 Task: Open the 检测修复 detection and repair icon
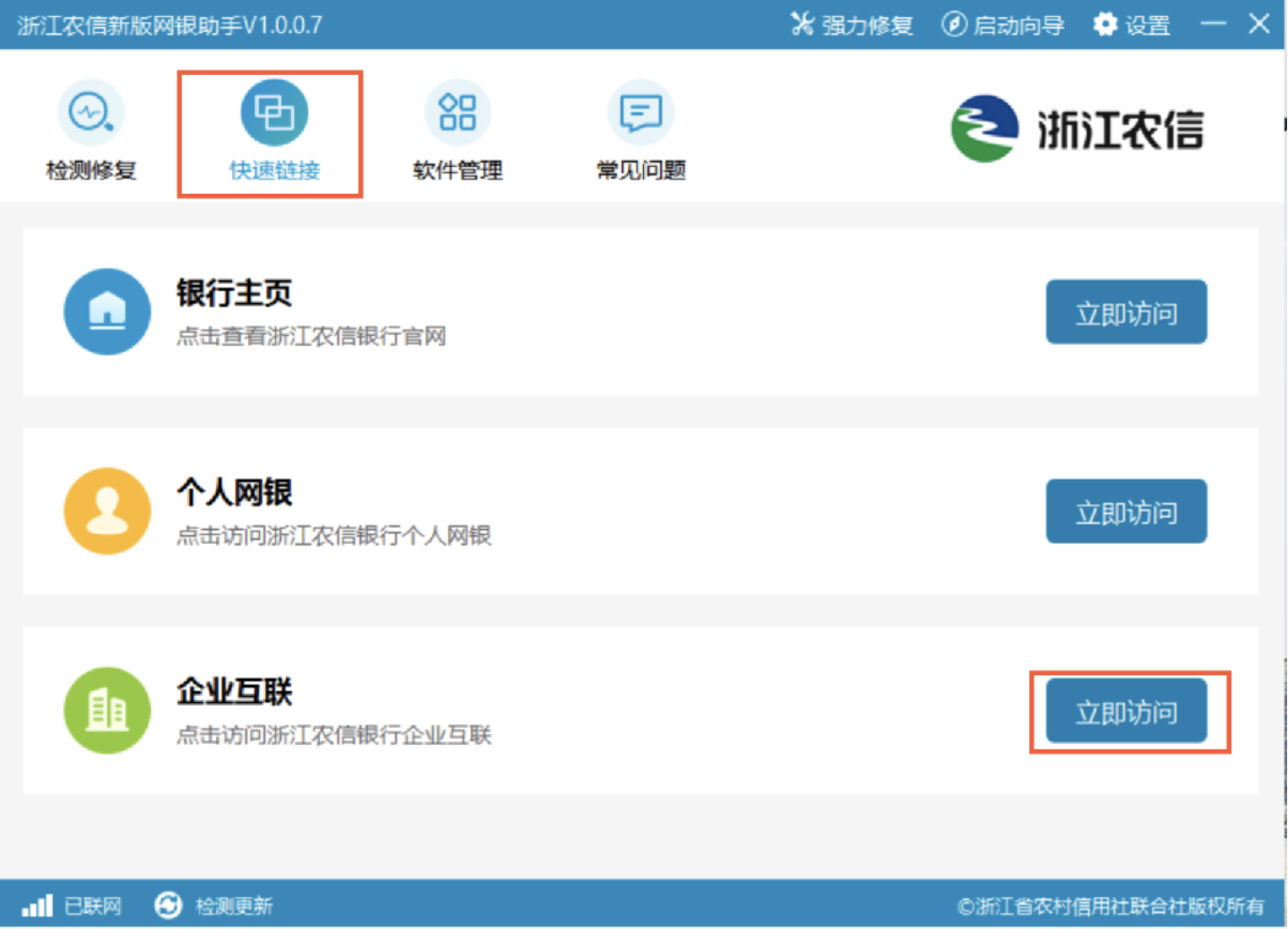91,112
